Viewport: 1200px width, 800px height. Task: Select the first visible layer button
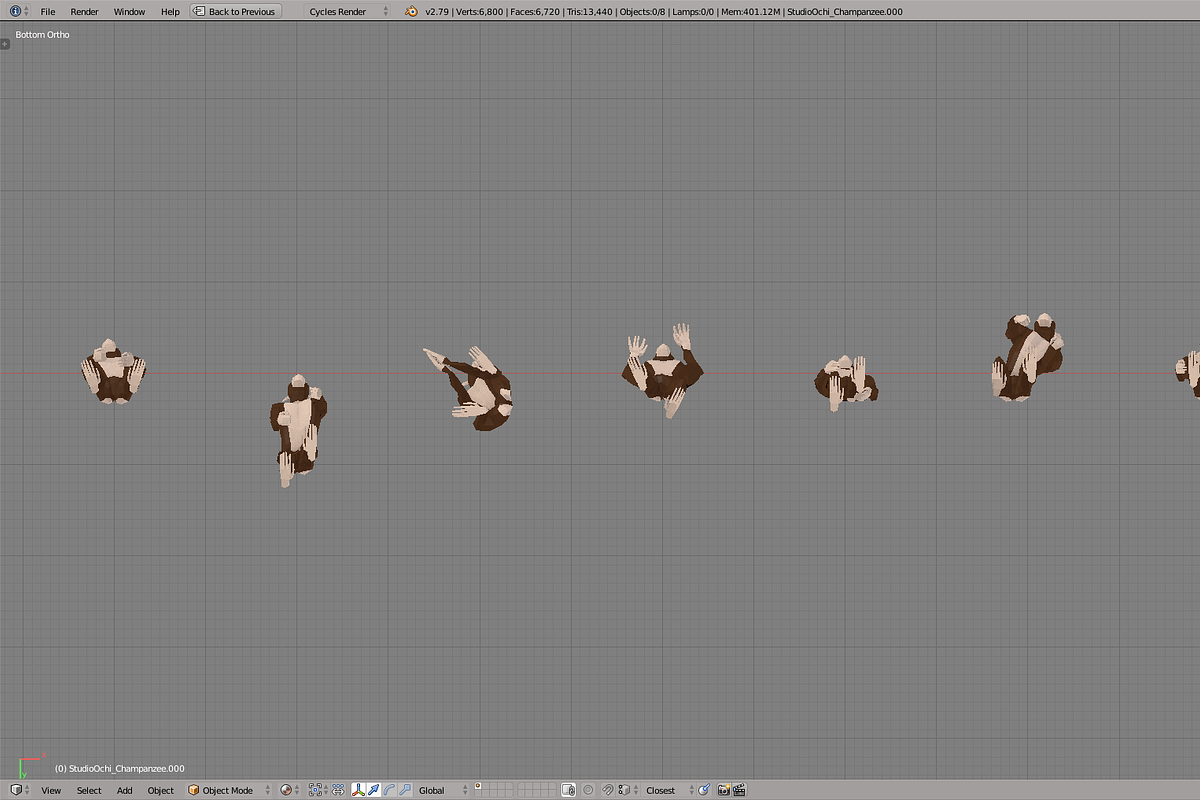click(478, 786)
